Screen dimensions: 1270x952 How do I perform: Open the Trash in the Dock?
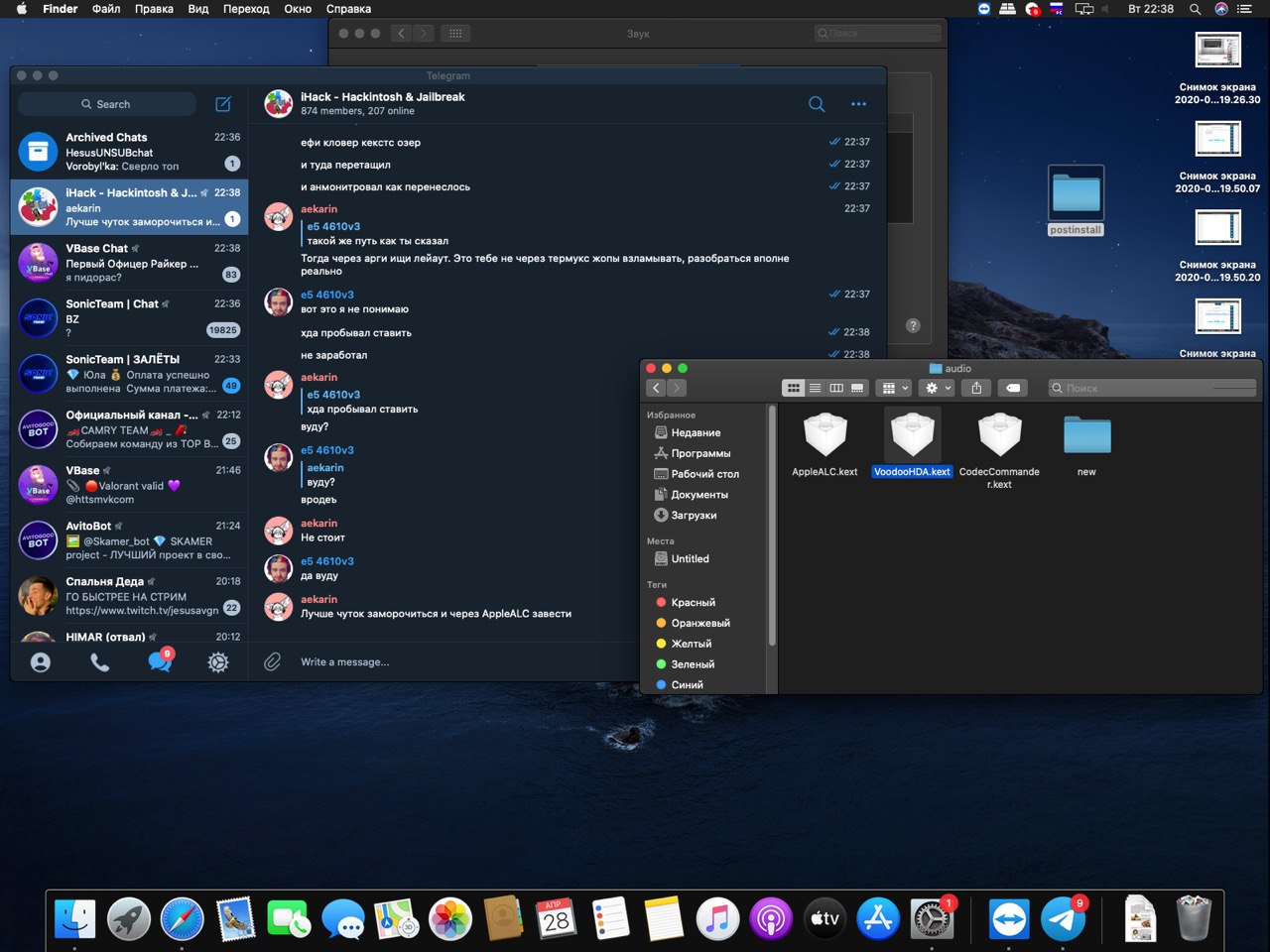[1194, 919]
